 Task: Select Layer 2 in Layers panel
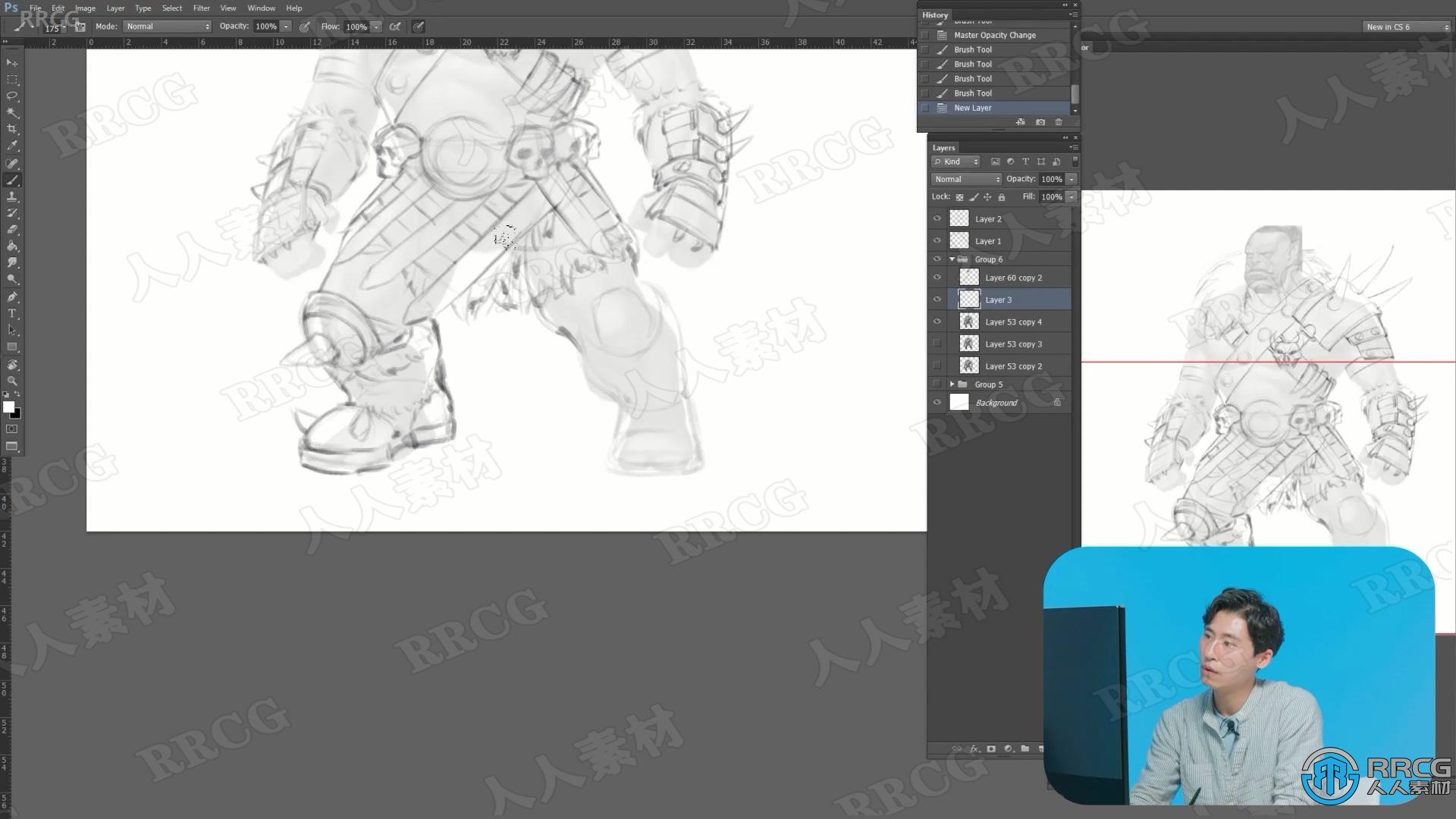988,218
